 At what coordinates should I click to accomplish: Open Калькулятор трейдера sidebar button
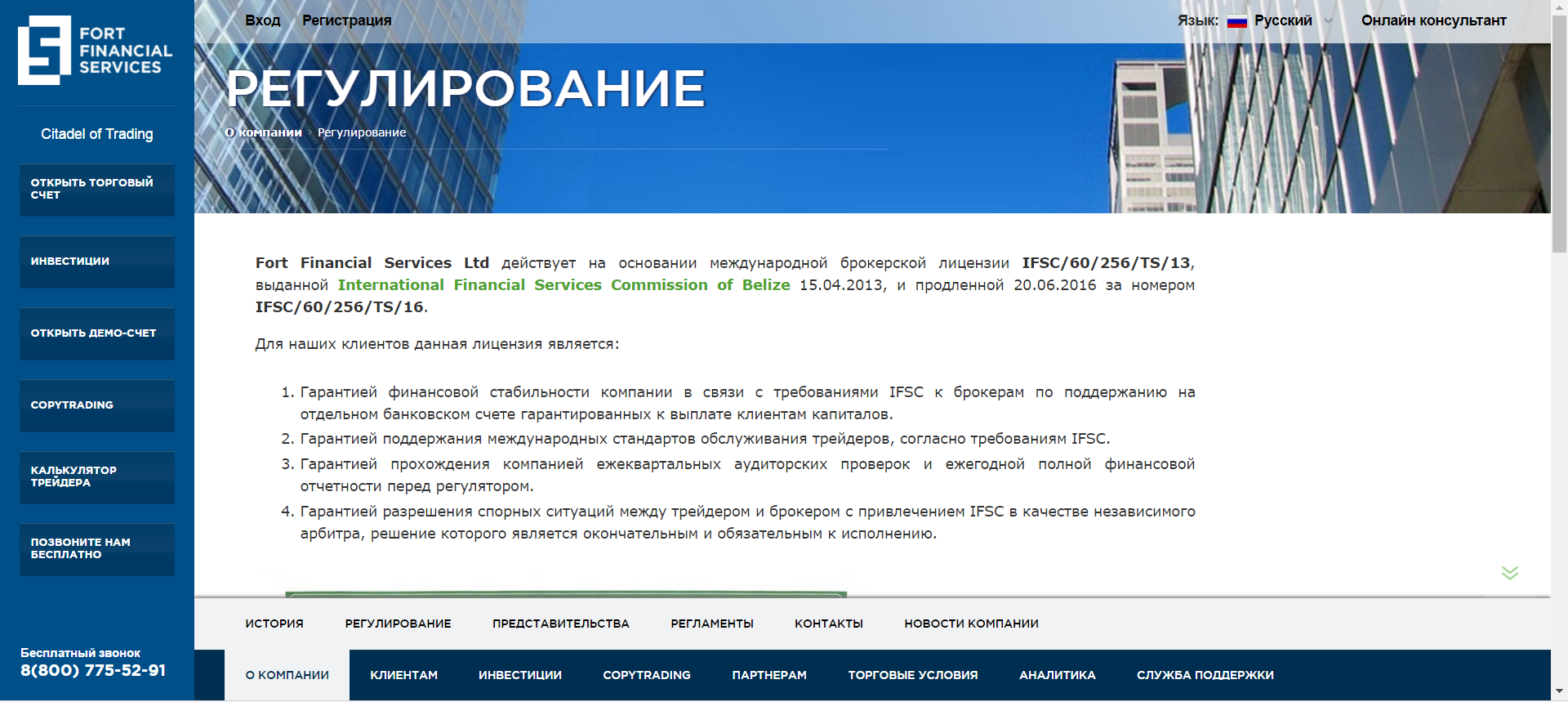(97, 477)
